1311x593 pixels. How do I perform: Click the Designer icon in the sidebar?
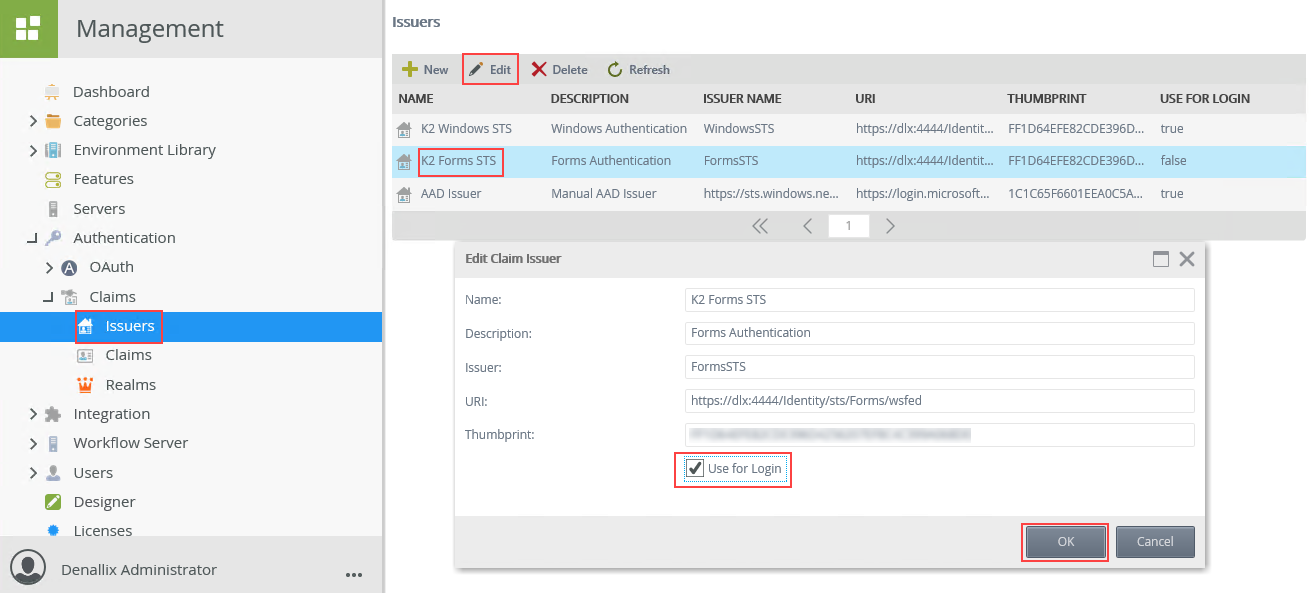[x=52, y=501]
